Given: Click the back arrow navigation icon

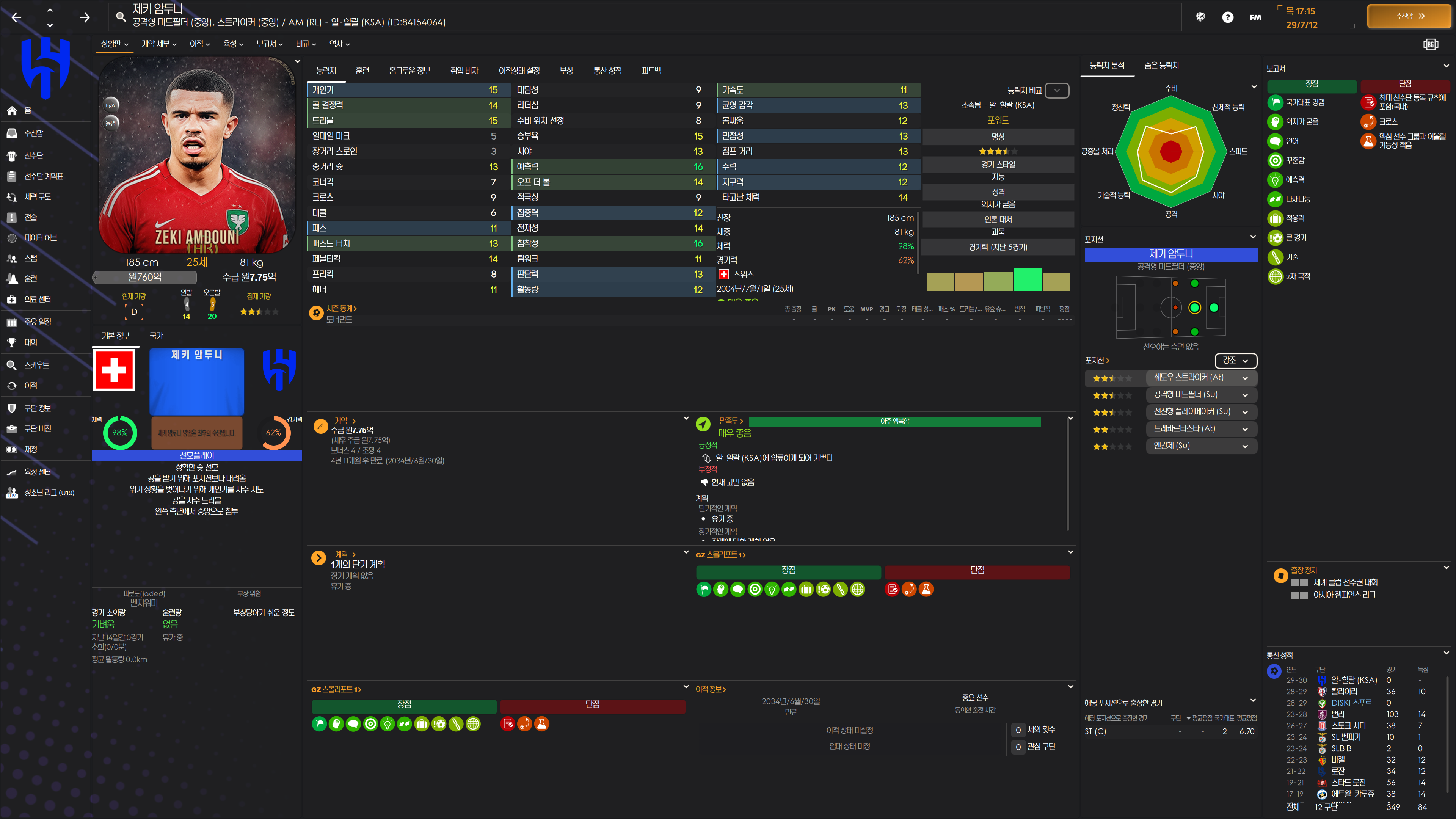Looking at the screenshot, I should click(16, 17).
